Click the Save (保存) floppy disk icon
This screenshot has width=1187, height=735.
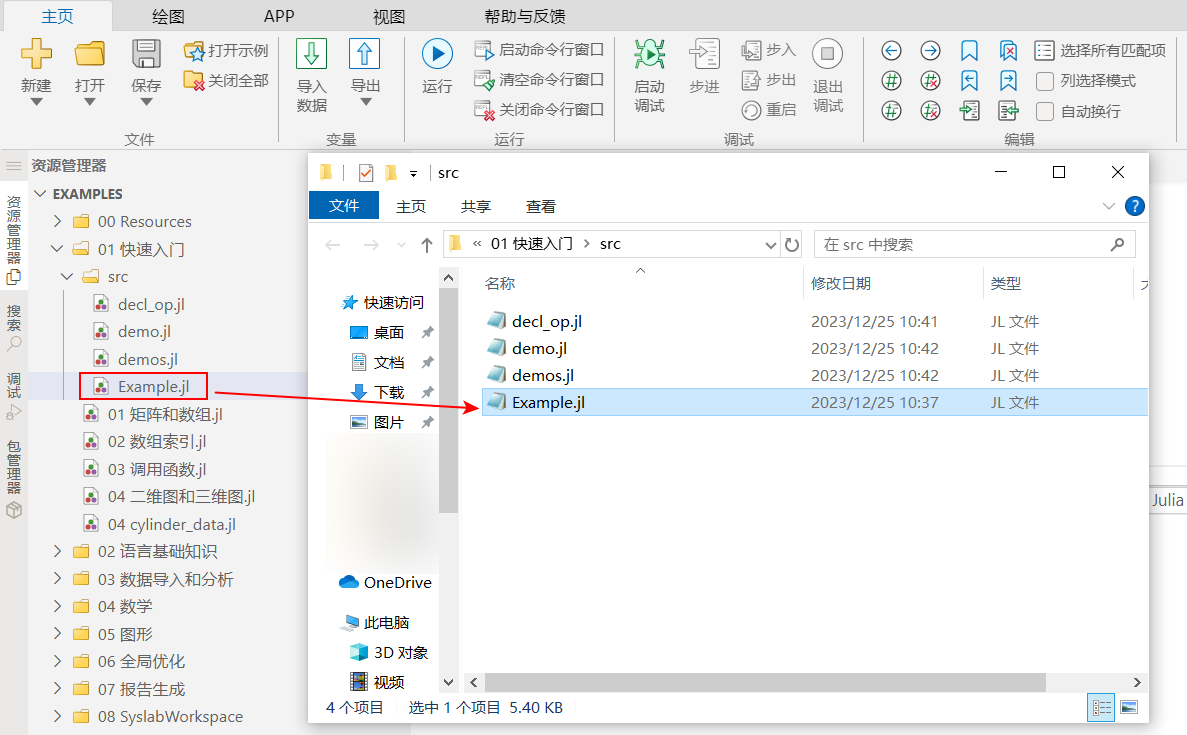146,55
